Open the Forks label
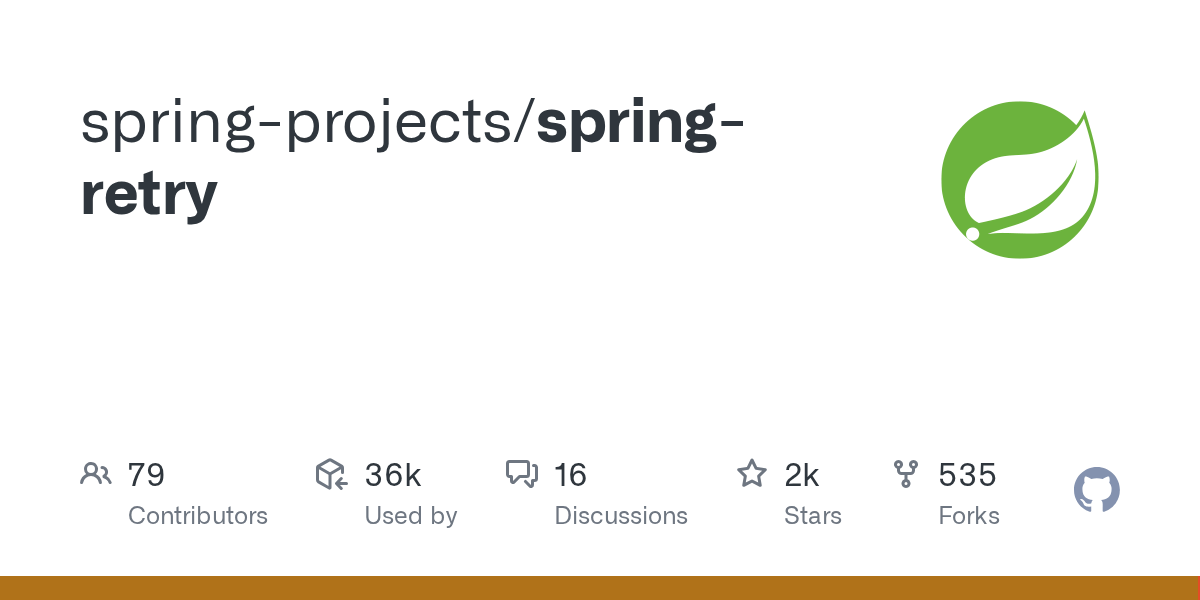Viewport: 1200px width, 600px height. (x=969, y=516)
